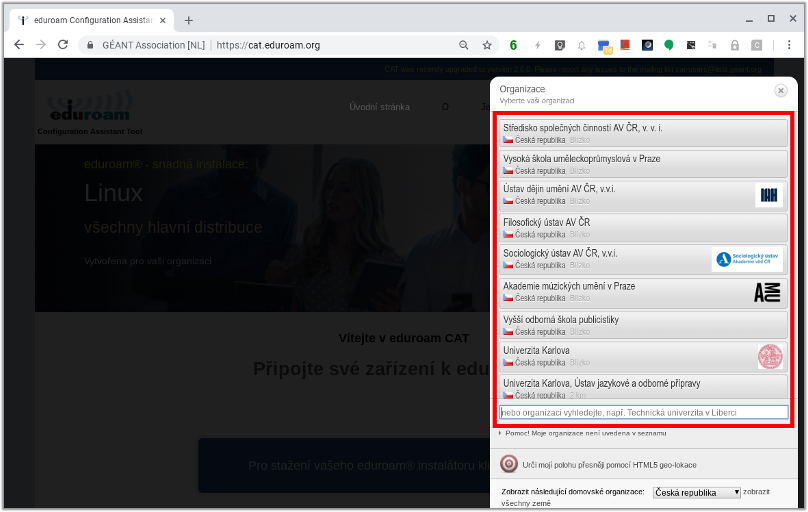Open the shield extension icon
Viewport: 808px width, 512px height.
(x=560, y=45)
